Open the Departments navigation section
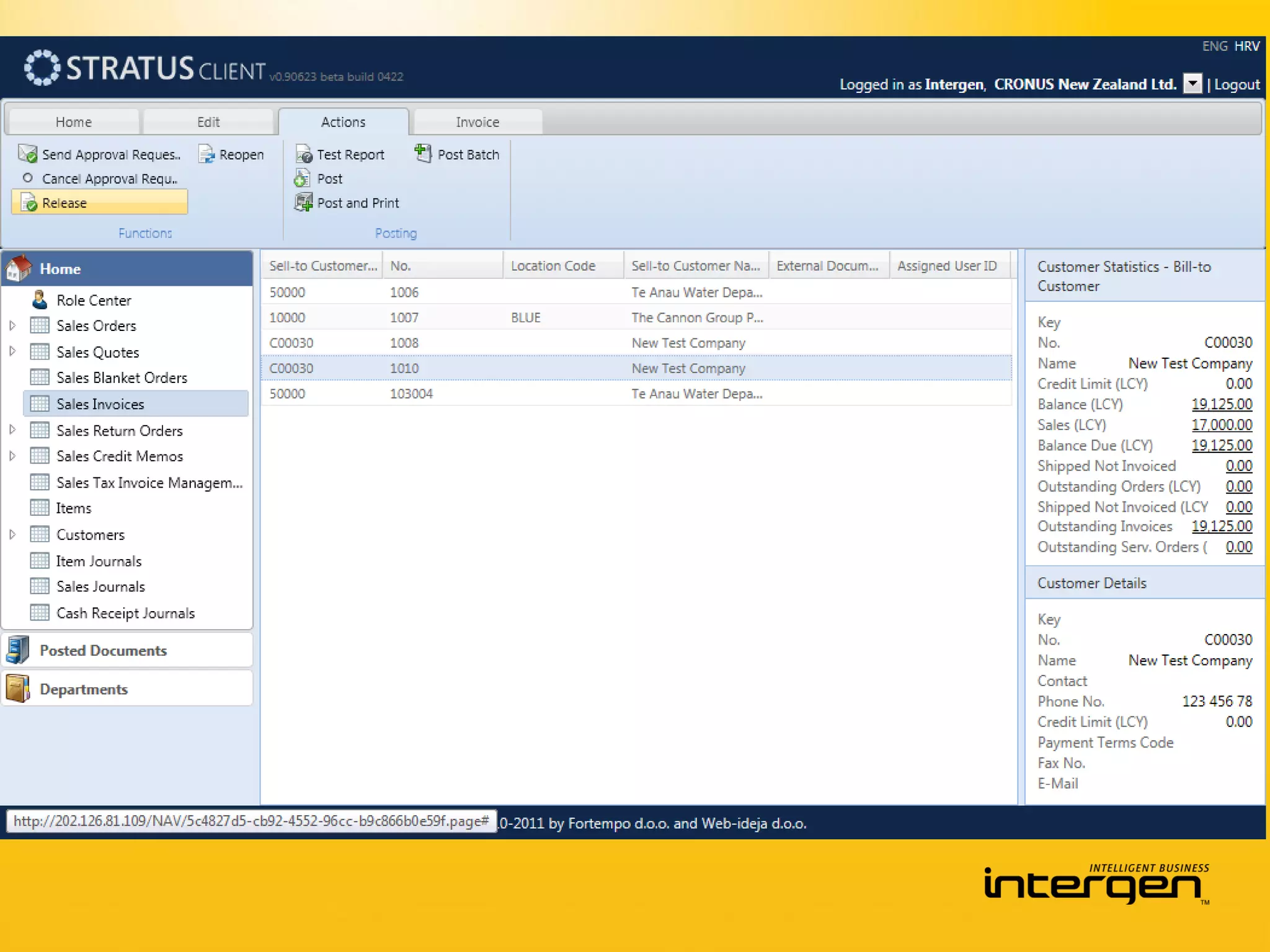 127,689
